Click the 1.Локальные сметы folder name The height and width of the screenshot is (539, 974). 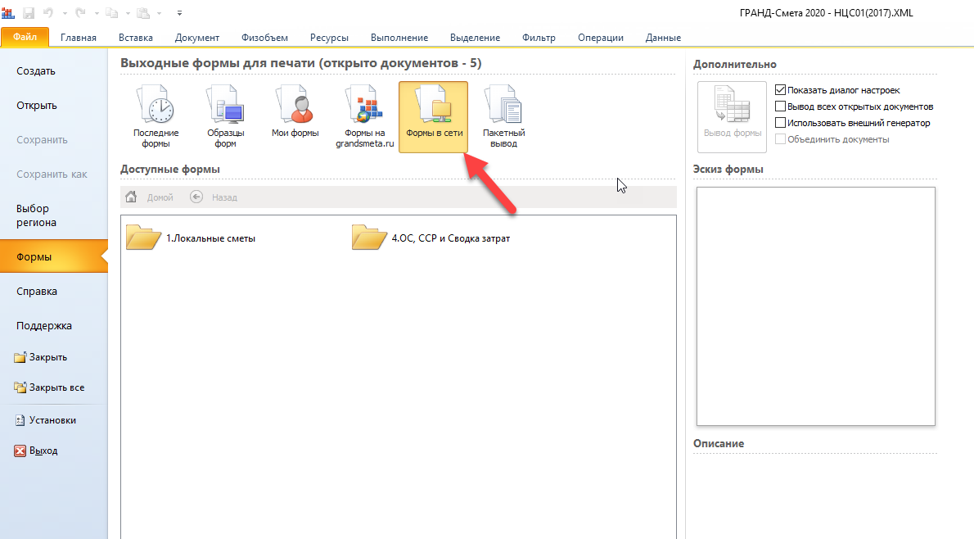(211, 238)
